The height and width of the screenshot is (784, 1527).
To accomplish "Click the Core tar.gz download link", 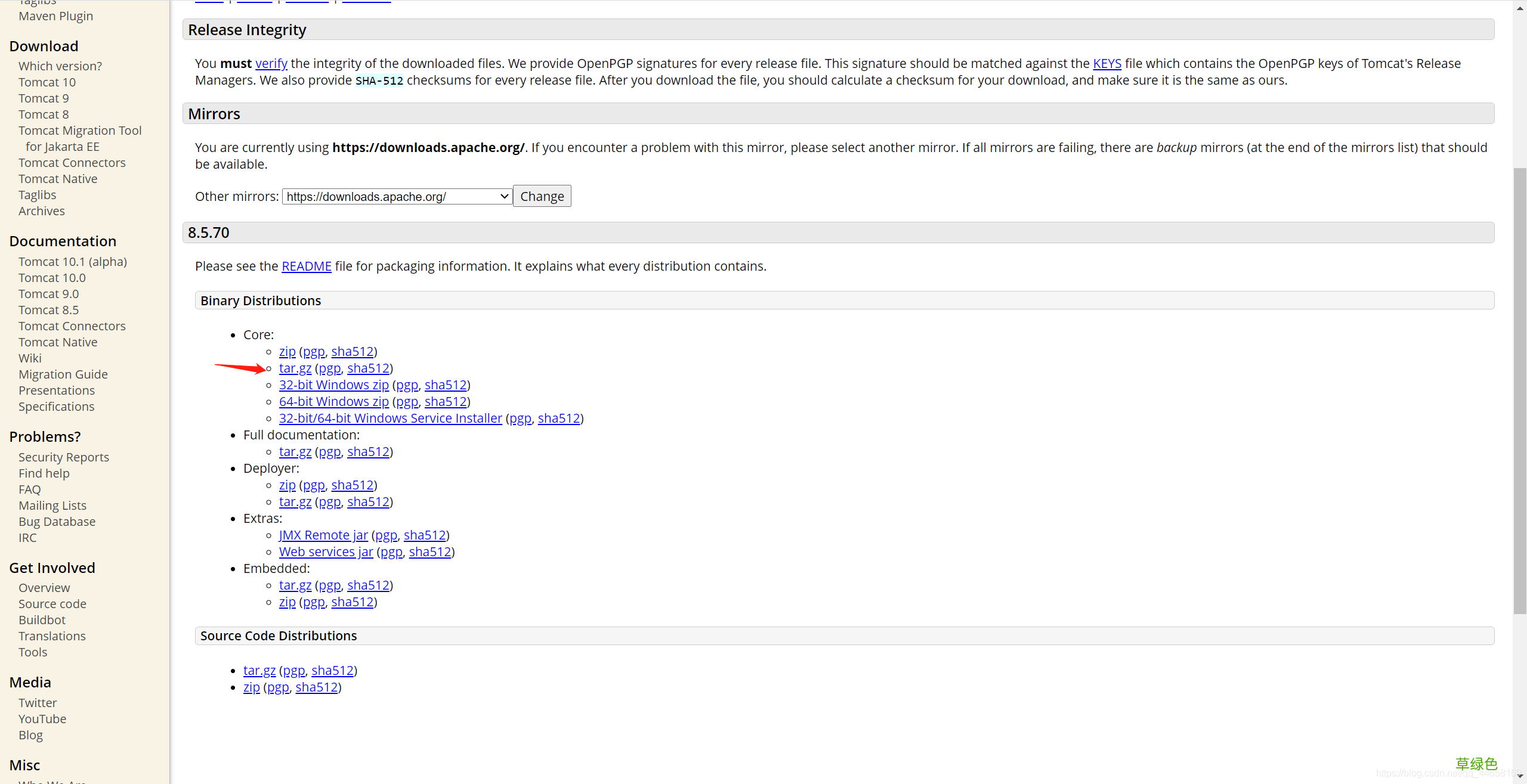I will pyautogui.click(x=295, y=368).
